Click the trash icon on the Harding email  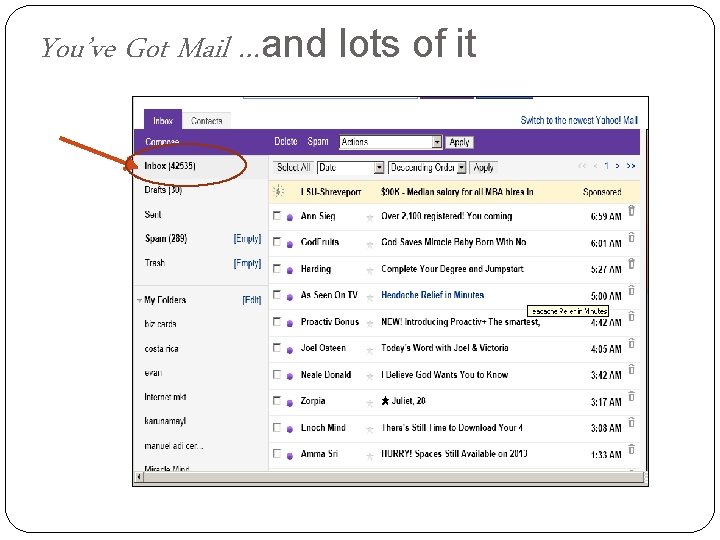tap(631, 264)
